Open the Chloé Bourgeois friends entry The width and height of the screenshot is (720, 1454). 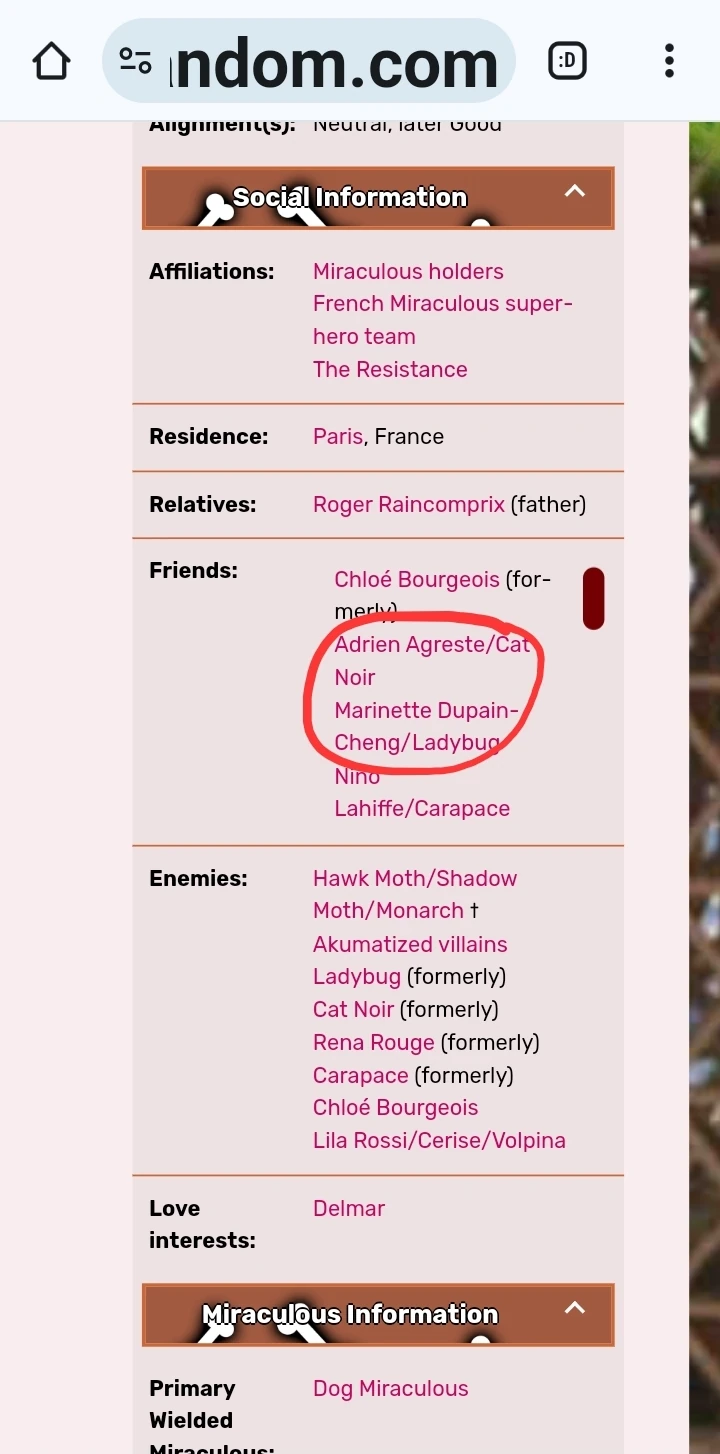[x=416, y=579]
